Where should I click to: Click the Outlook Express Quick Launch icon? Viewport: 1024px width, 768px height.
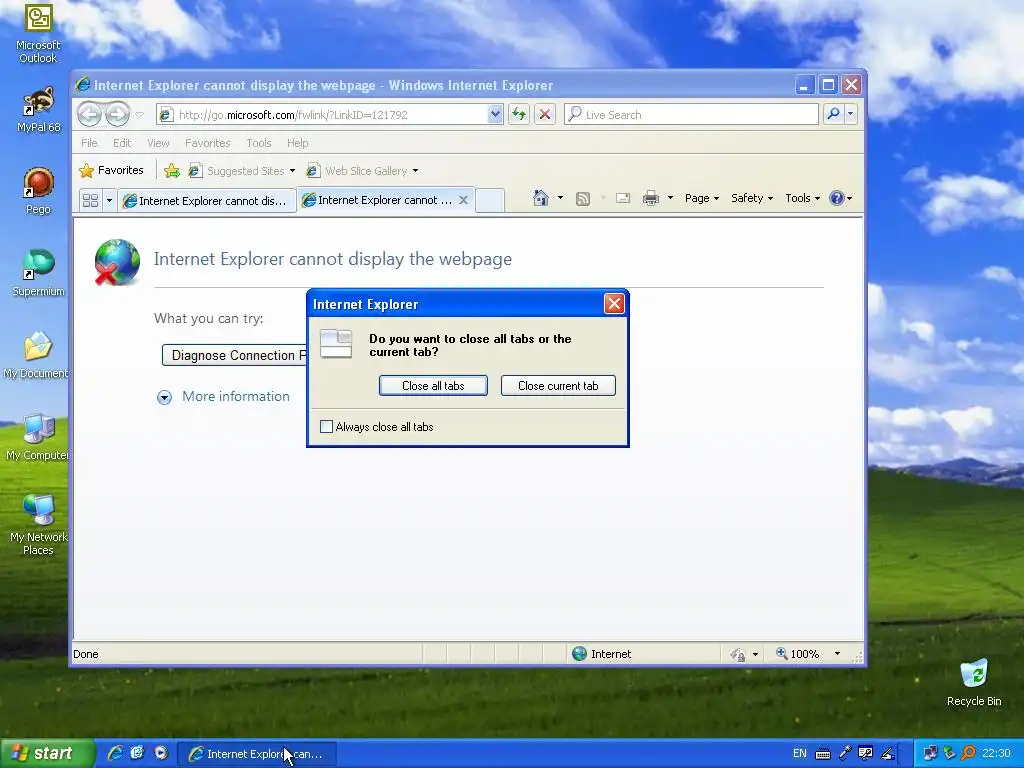pyautogui.click(x=137, y=753)
